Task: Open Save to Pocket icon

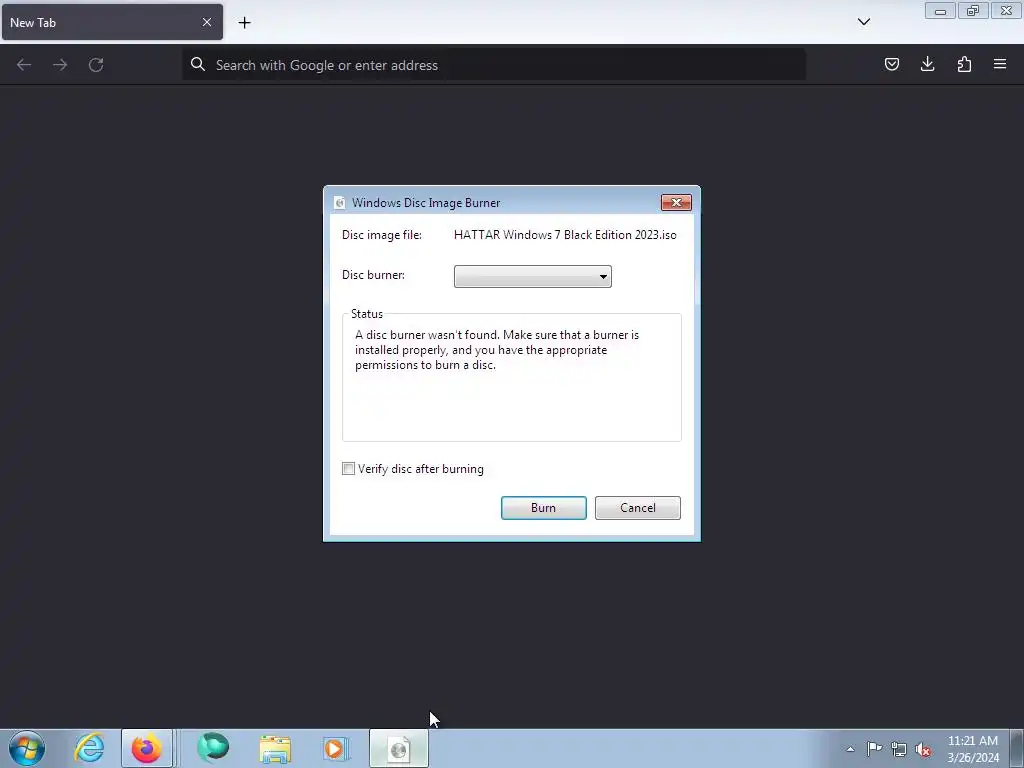Action: pos(891,64)
